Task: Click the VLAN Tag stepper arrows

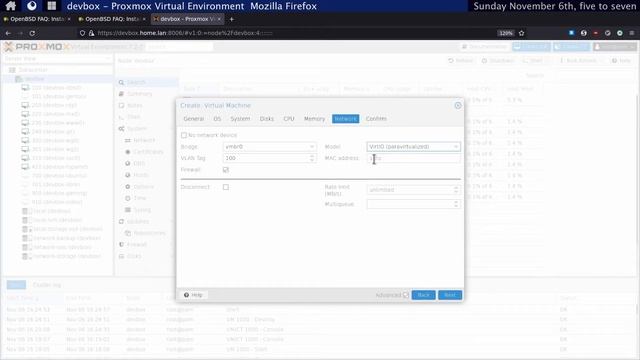Action: point(312,158)
